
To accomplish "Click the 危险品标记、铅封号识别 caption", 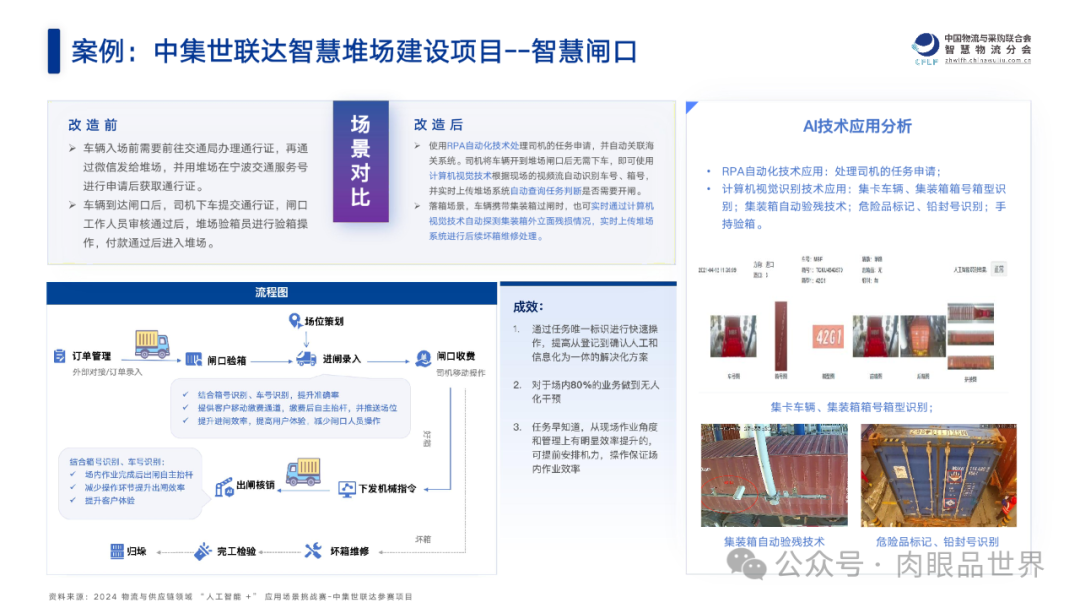I will click(x=937, y=542).
